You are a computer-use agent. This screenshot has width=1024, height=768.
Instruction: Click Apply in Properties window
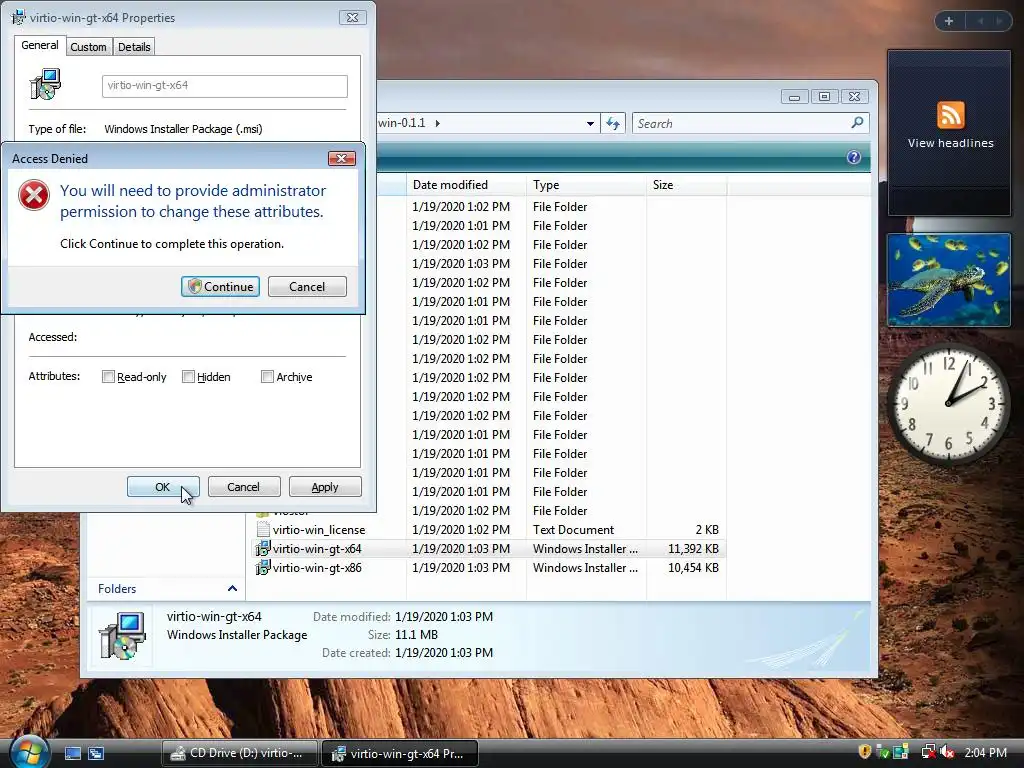point(325,487)
